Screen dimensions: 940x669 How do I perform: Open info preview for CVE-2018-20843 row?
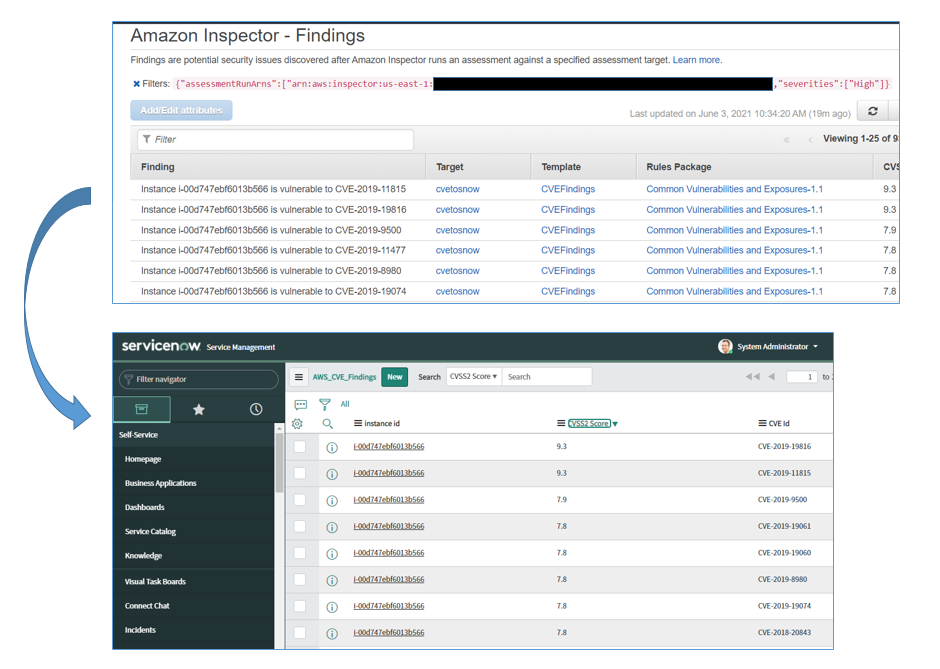[332, 634]
